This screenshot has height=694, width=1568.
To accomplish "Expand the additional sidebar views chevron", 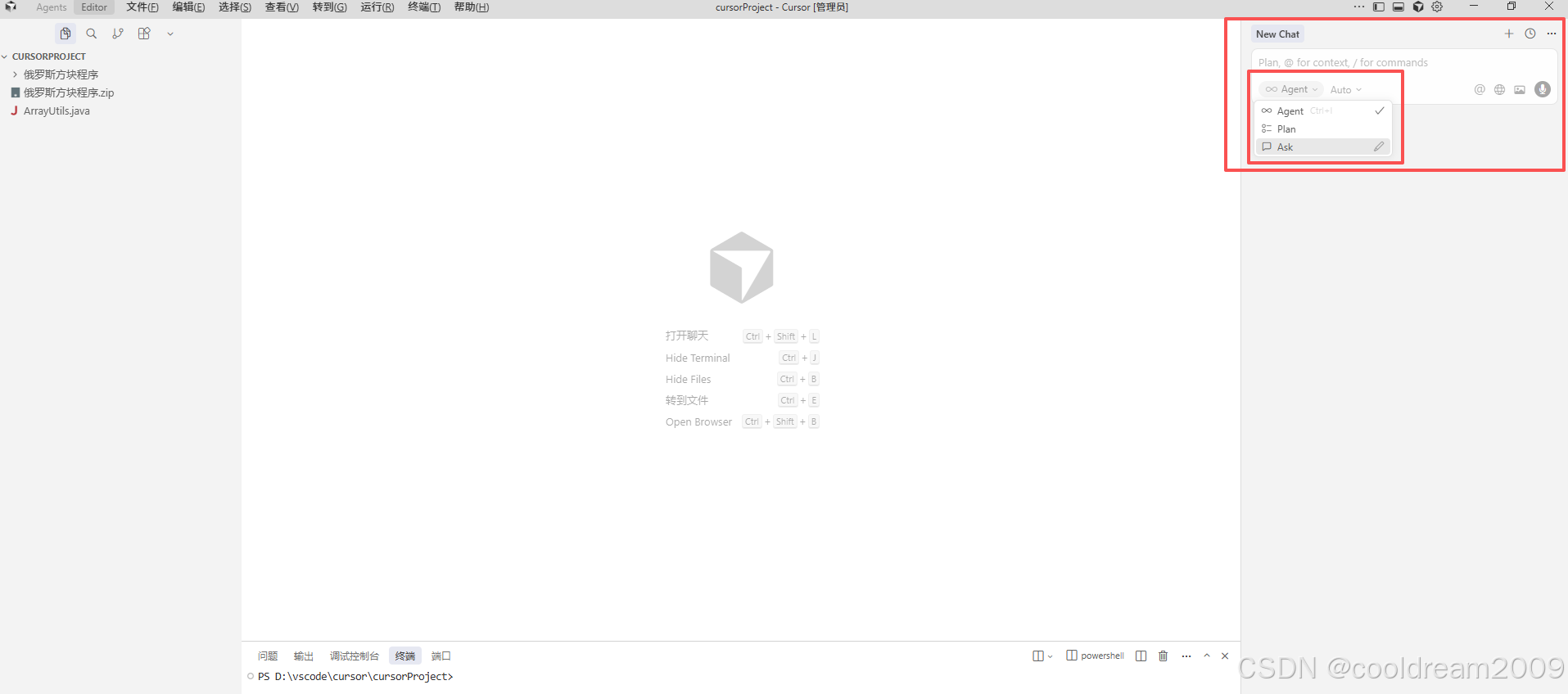I will pos(170,34).
